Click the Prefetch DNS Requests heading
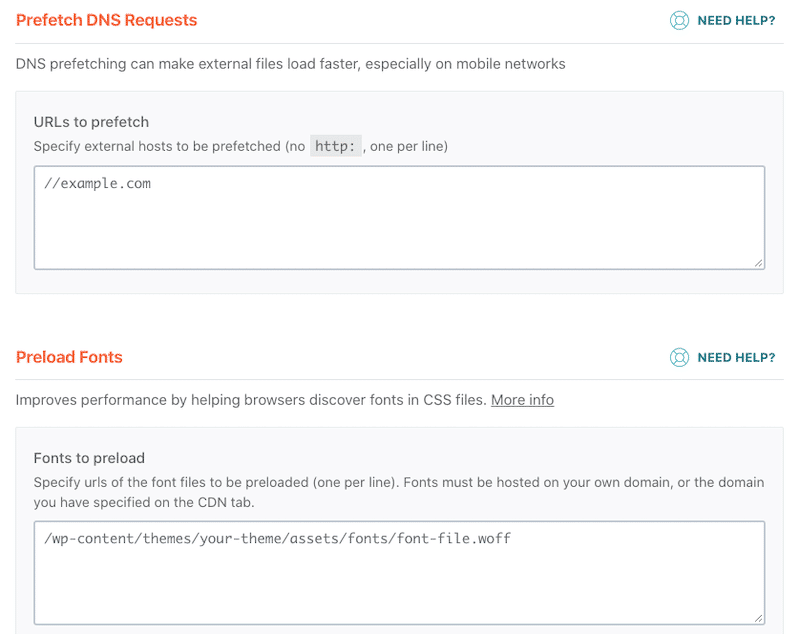 click(x=106, y=20)
